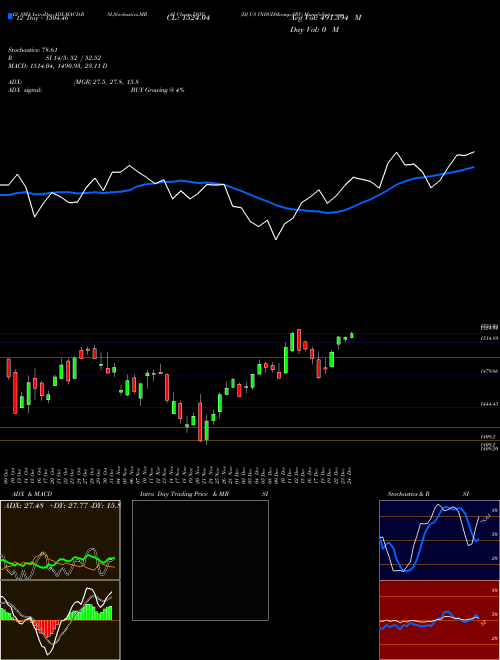This screenshot has width=500, height=660.
Task: Click the blue 12-day SMA legend square
Action: point(10,16)
